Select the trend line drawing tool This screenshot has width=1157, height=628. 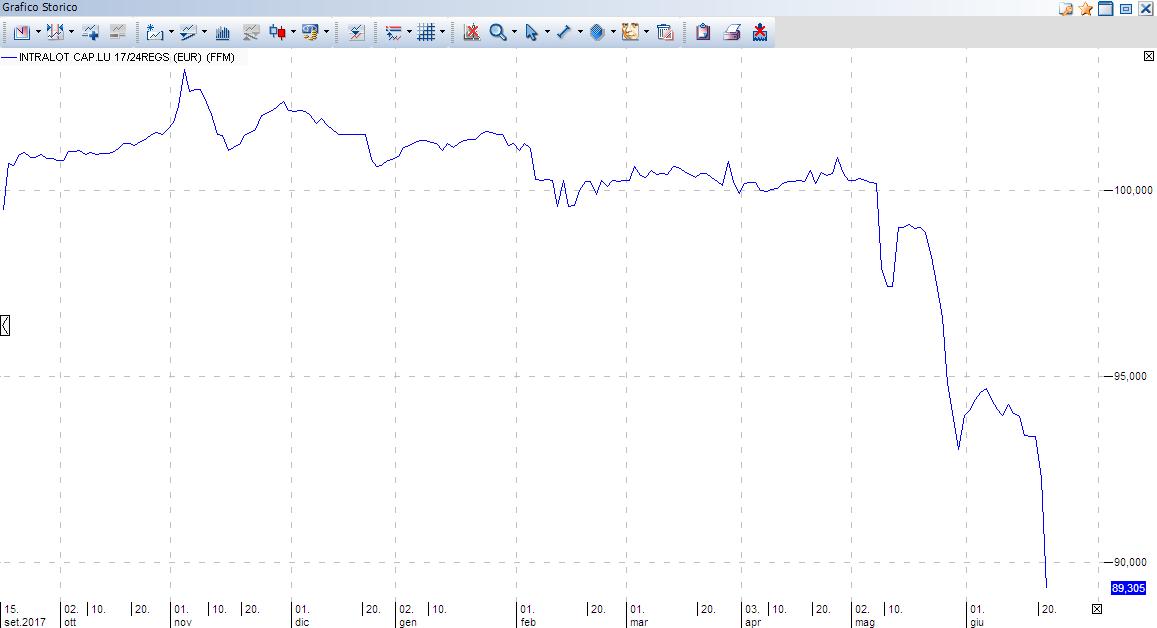tap(564, 32)
